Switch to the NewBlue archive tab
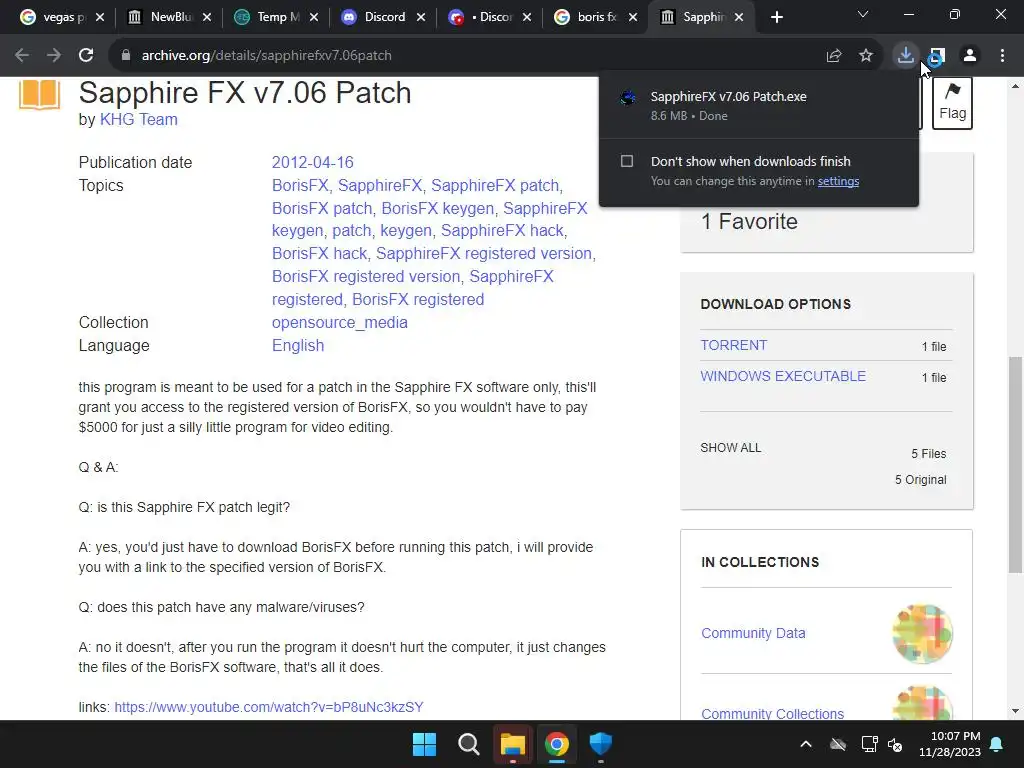Image resolution: width=1024 pixels, height=768 pixels. (161, 17)
